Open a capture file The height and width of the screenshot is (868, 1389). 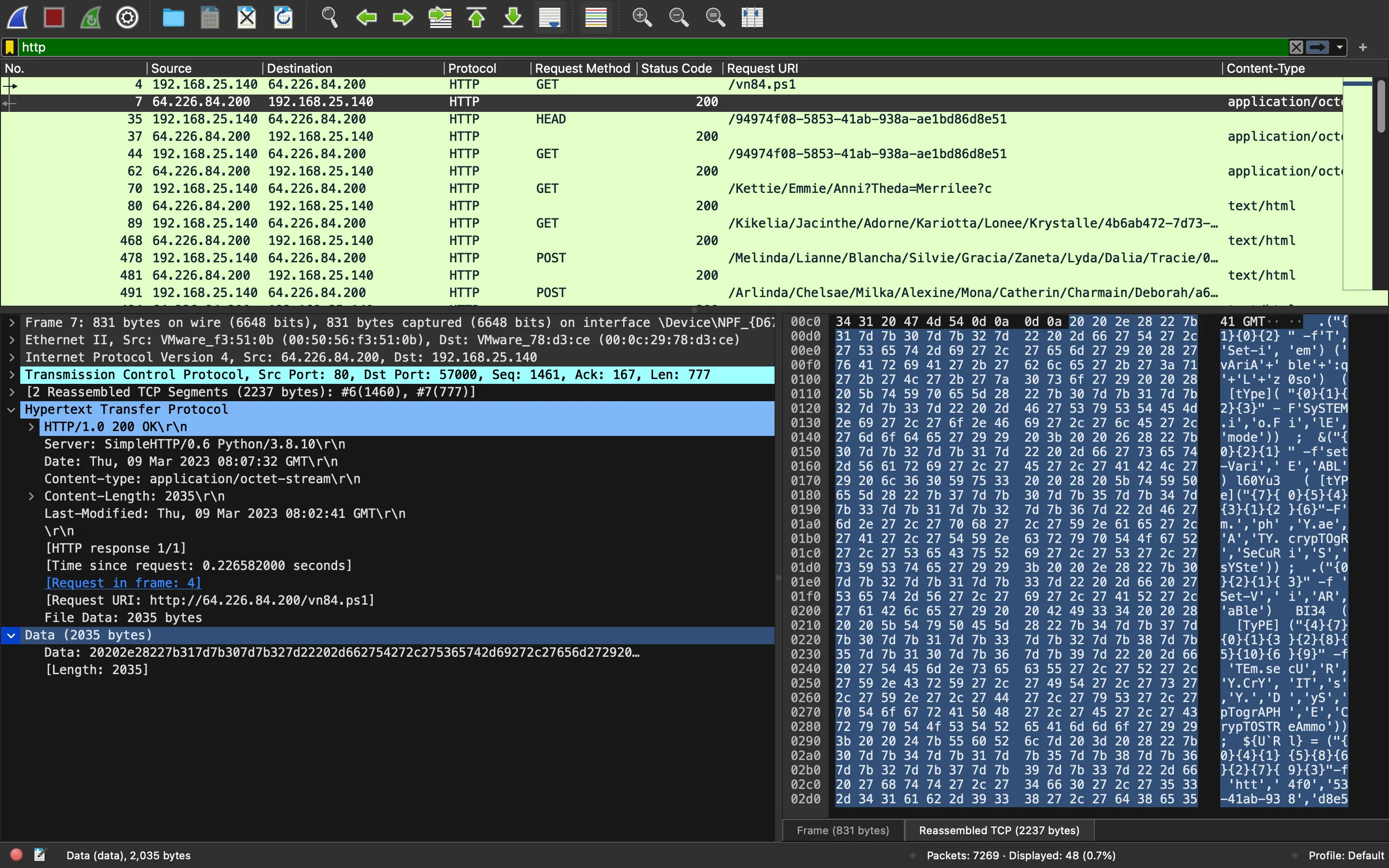point(173,17)
